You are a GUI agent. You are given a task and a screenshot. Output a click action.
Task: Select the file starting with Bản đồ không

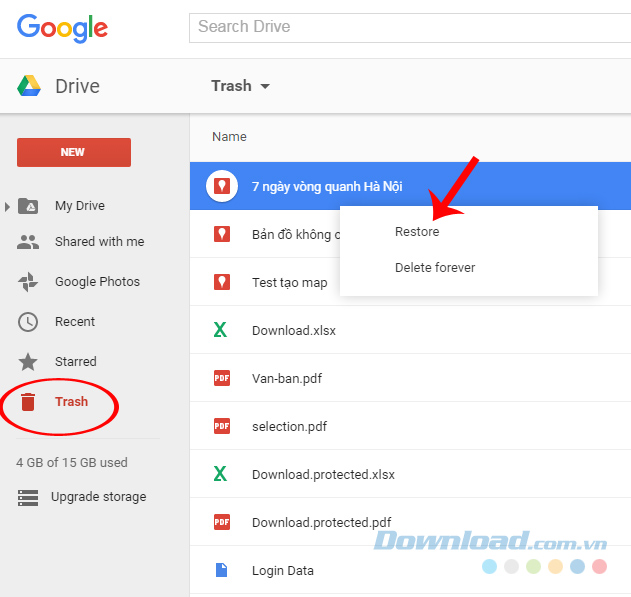[296, 235]
